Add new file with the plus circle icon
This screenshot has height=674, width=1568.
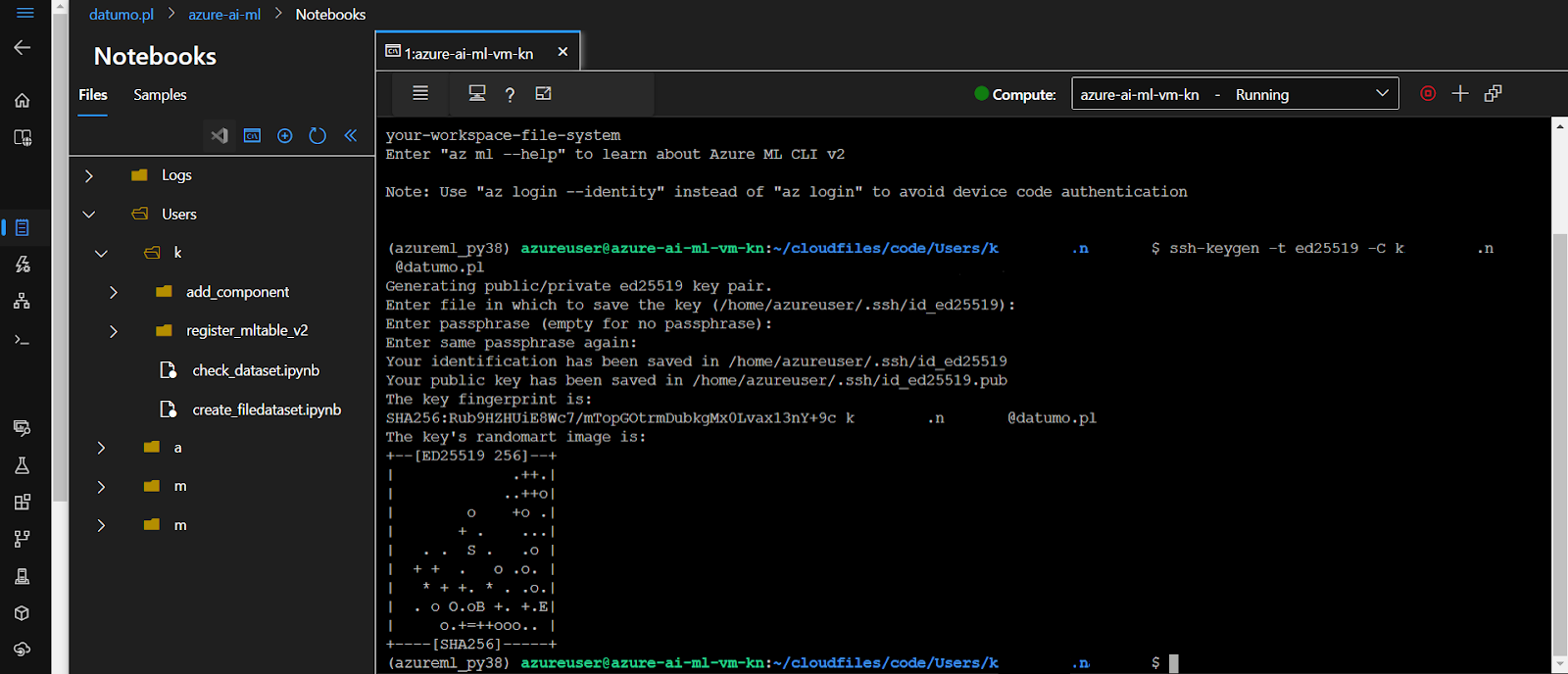[x=285, y=135]
